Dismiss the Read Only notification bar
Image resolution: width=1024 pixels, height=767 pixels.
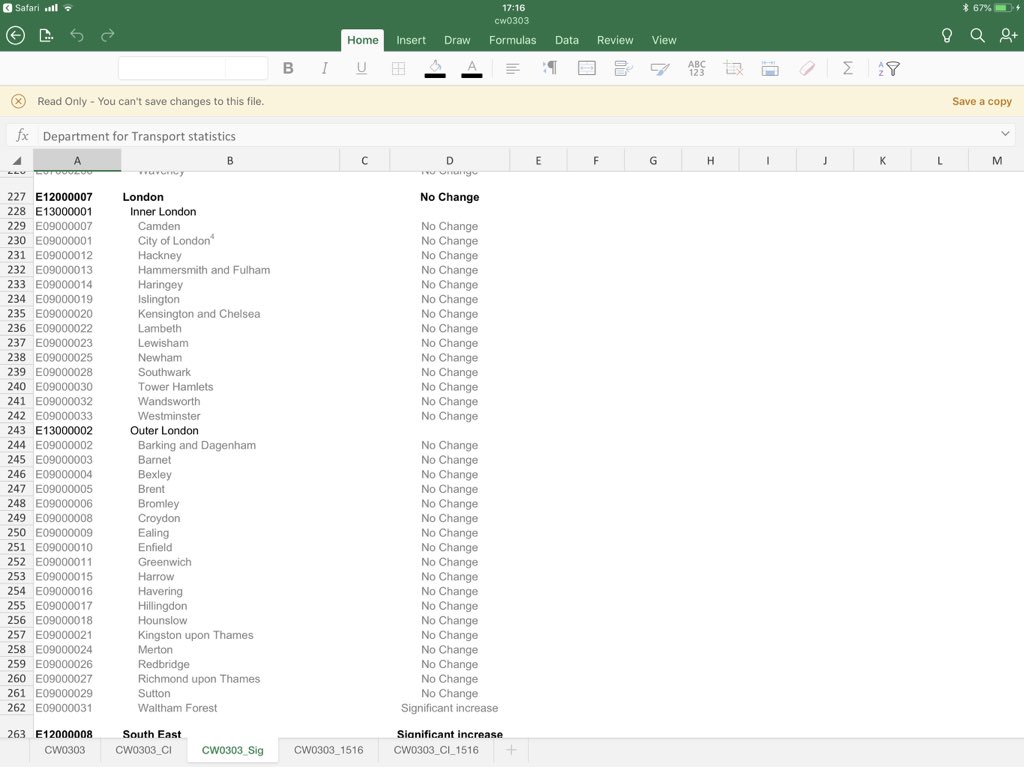(18, 101)
